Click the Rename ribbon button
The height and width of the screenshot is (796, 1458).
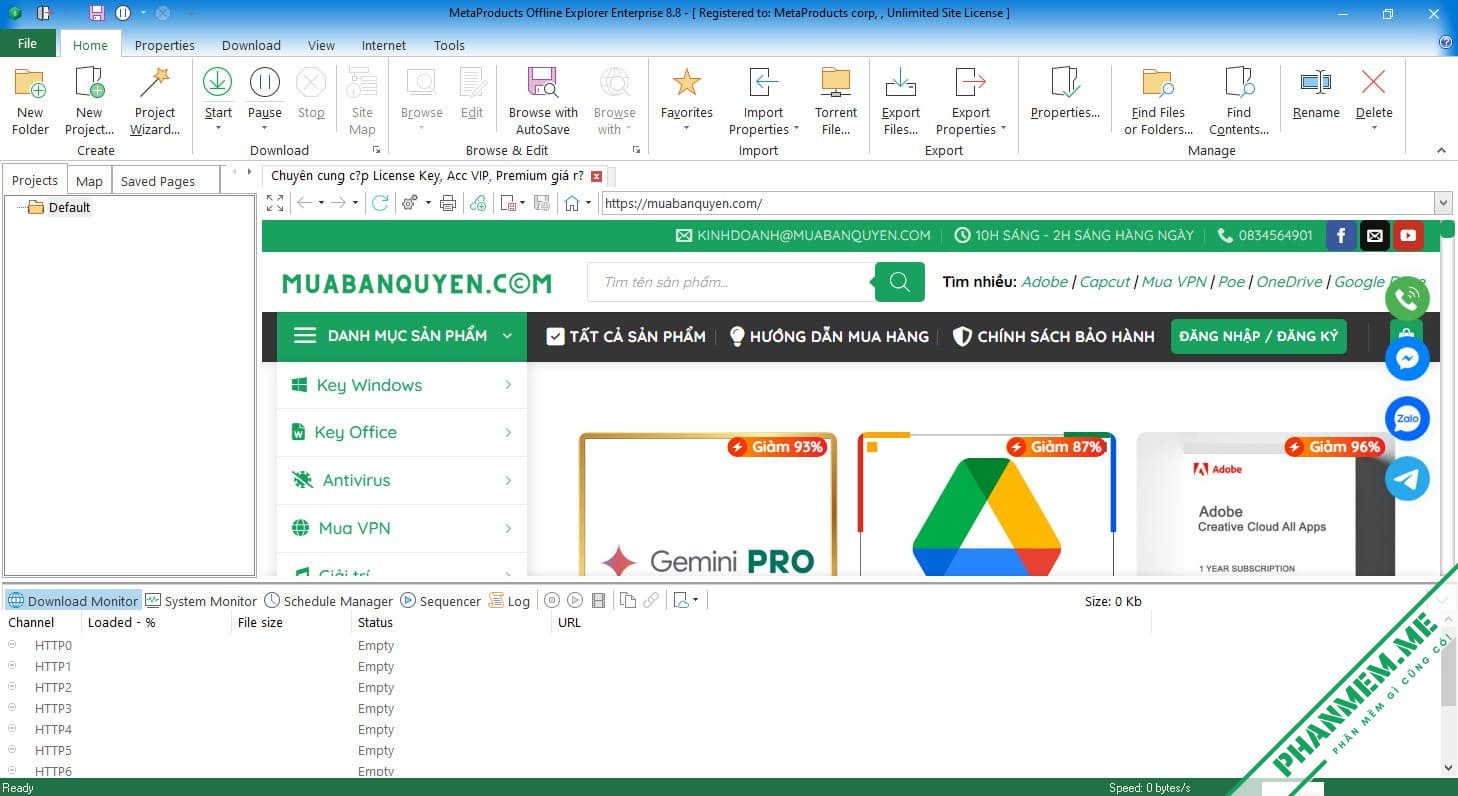[1316, 94]
